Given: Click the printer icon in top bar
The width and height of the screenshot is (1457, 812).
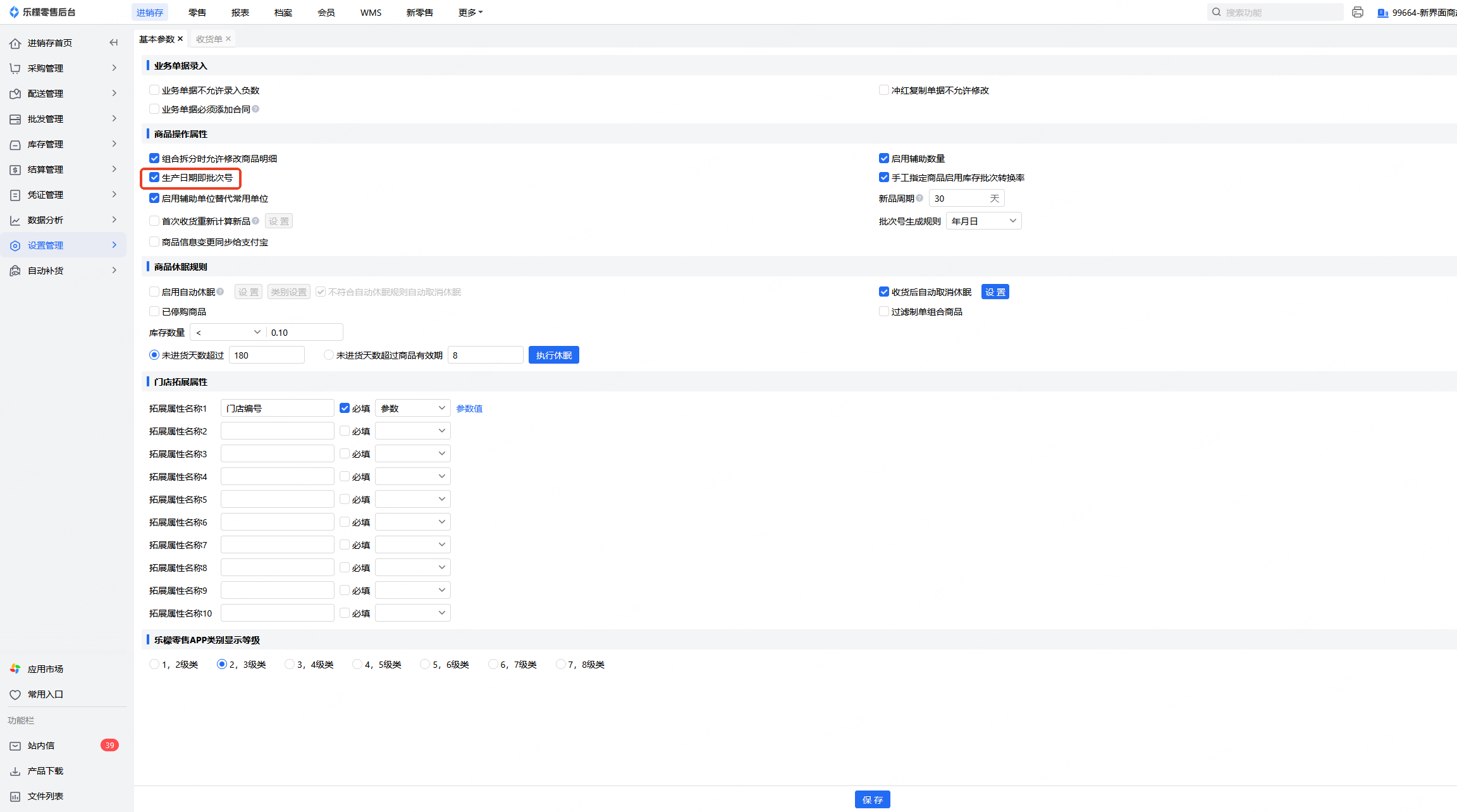Looking at the screenshot, I should click(1358, 12).
